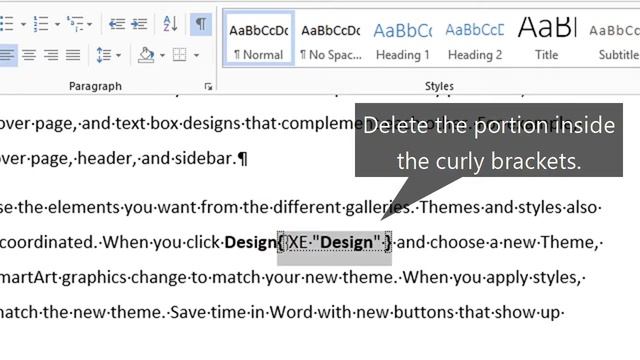Increase the paragraph indent
The width and height of the screenshot is (640, 360).
pyautogui.click(x=139, y=24)
